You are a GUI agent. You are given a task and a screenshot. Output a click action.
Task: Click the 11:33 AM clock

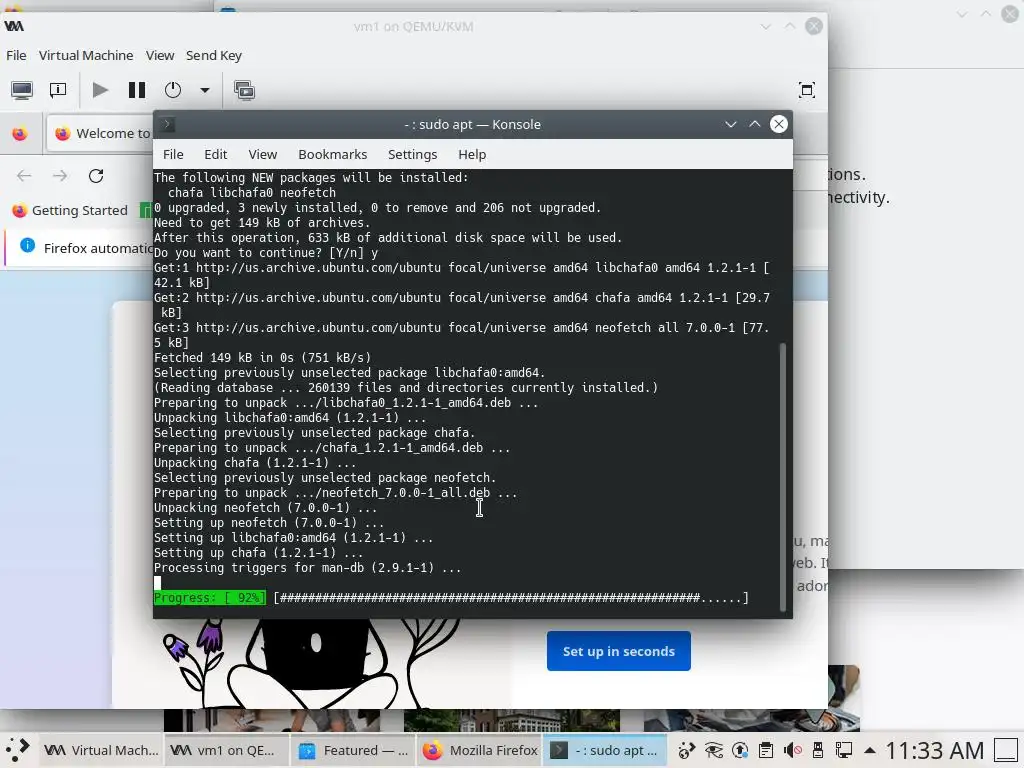tap(934, 751)
